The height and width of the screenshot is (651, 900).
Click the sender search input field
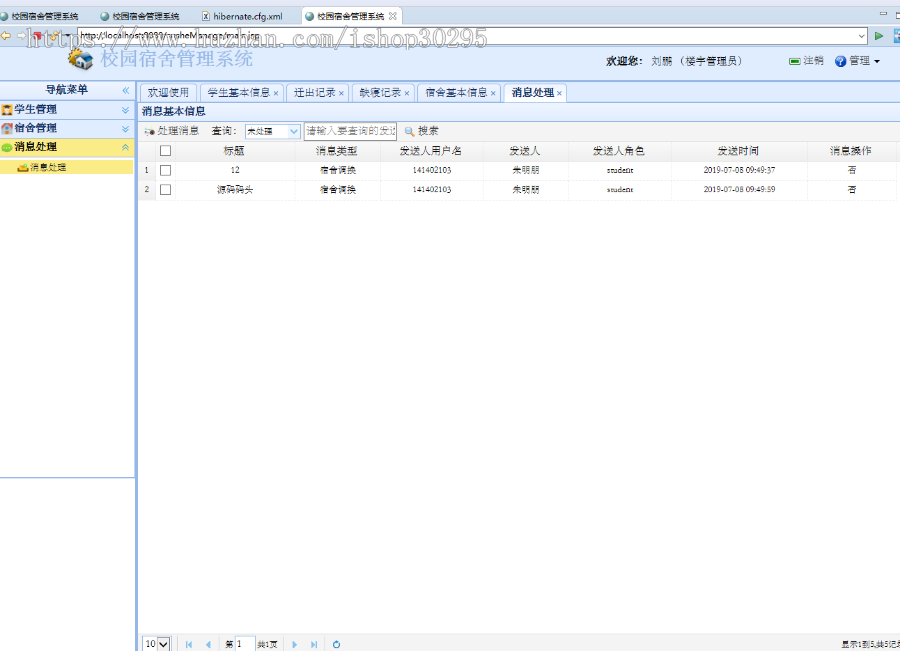[350, 131]
